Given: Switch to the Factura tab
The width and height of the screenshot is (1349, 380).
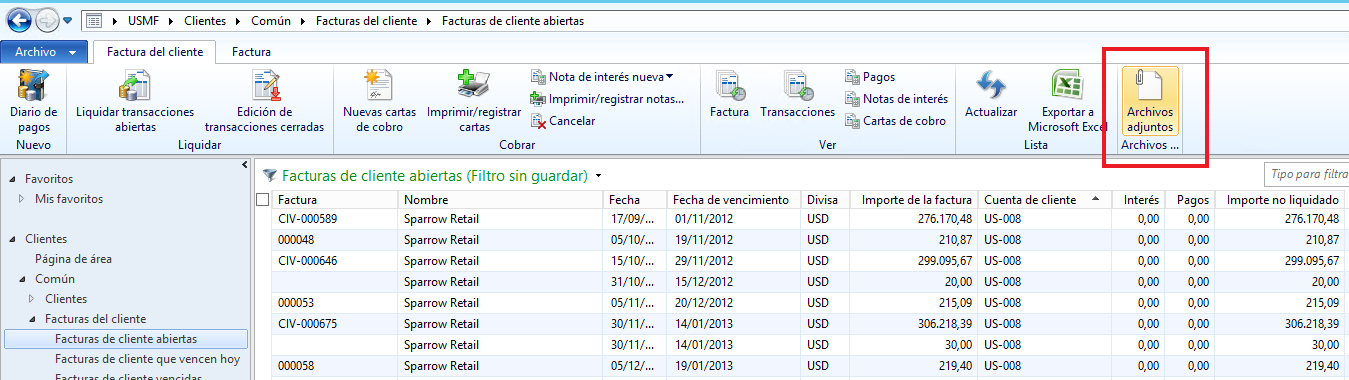Looking at the screenshot, I should pos(251,51).
